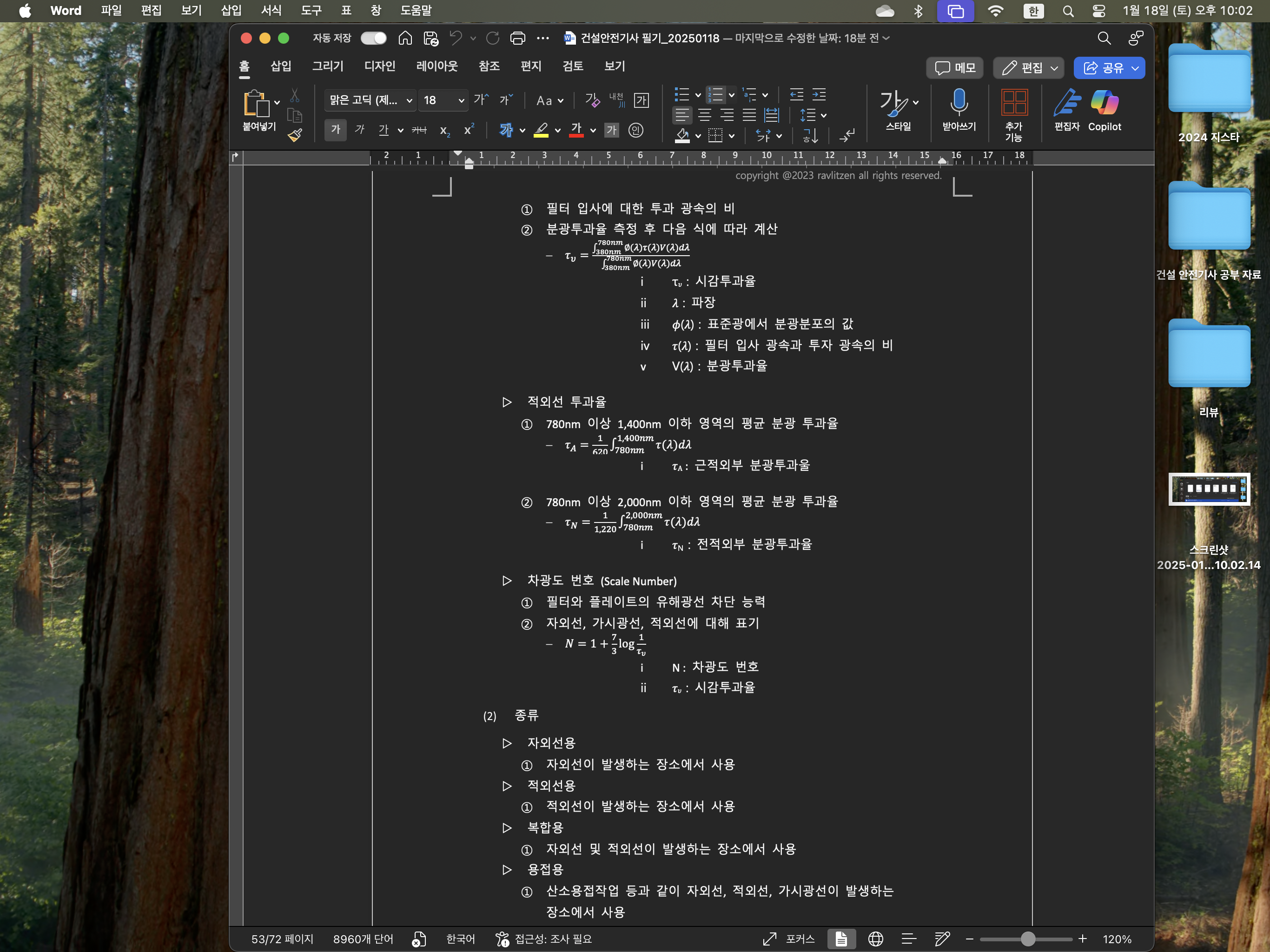This screenshot has width=1270, height=952.
Task: Click the 공유 share button
Action: [1103, 68]
